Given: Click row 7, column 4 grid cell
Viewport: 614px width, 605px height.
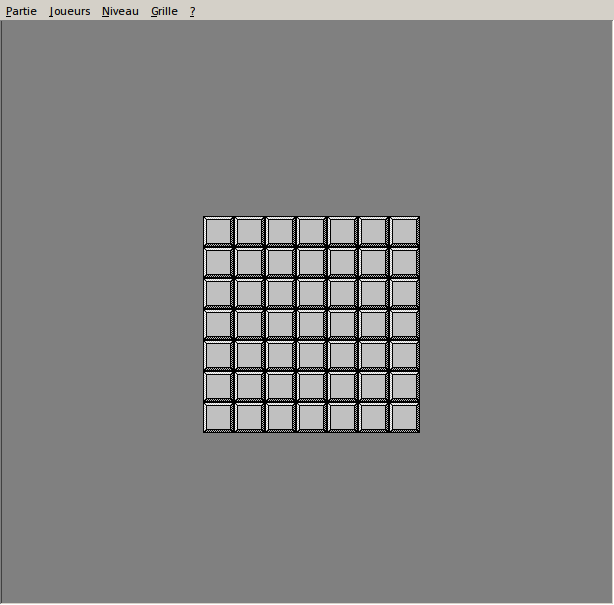Looking at the screenshot, I should 311,417.
